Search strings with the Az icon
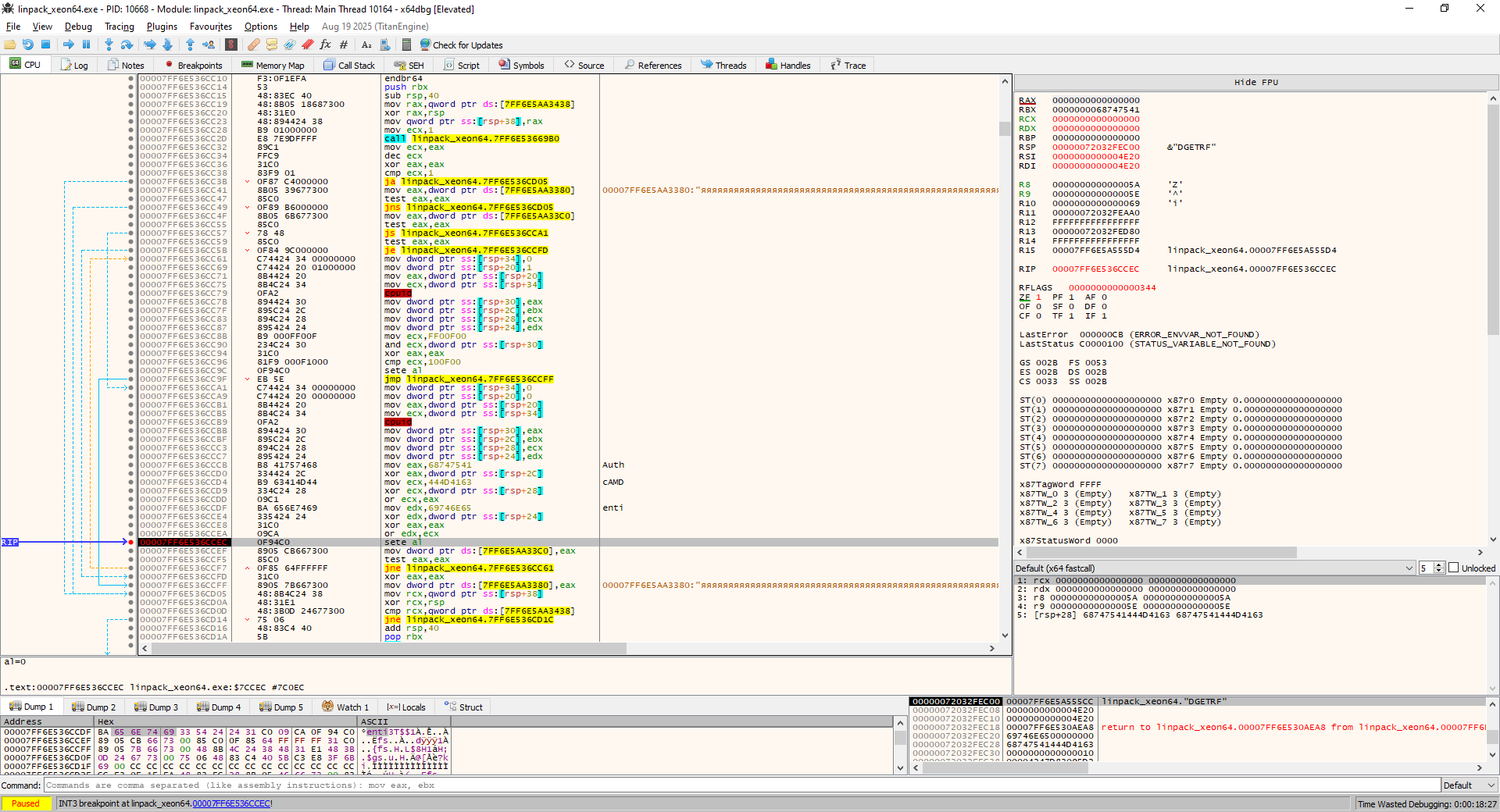Viewport: 1500px width, 812px height. [366, 45]
